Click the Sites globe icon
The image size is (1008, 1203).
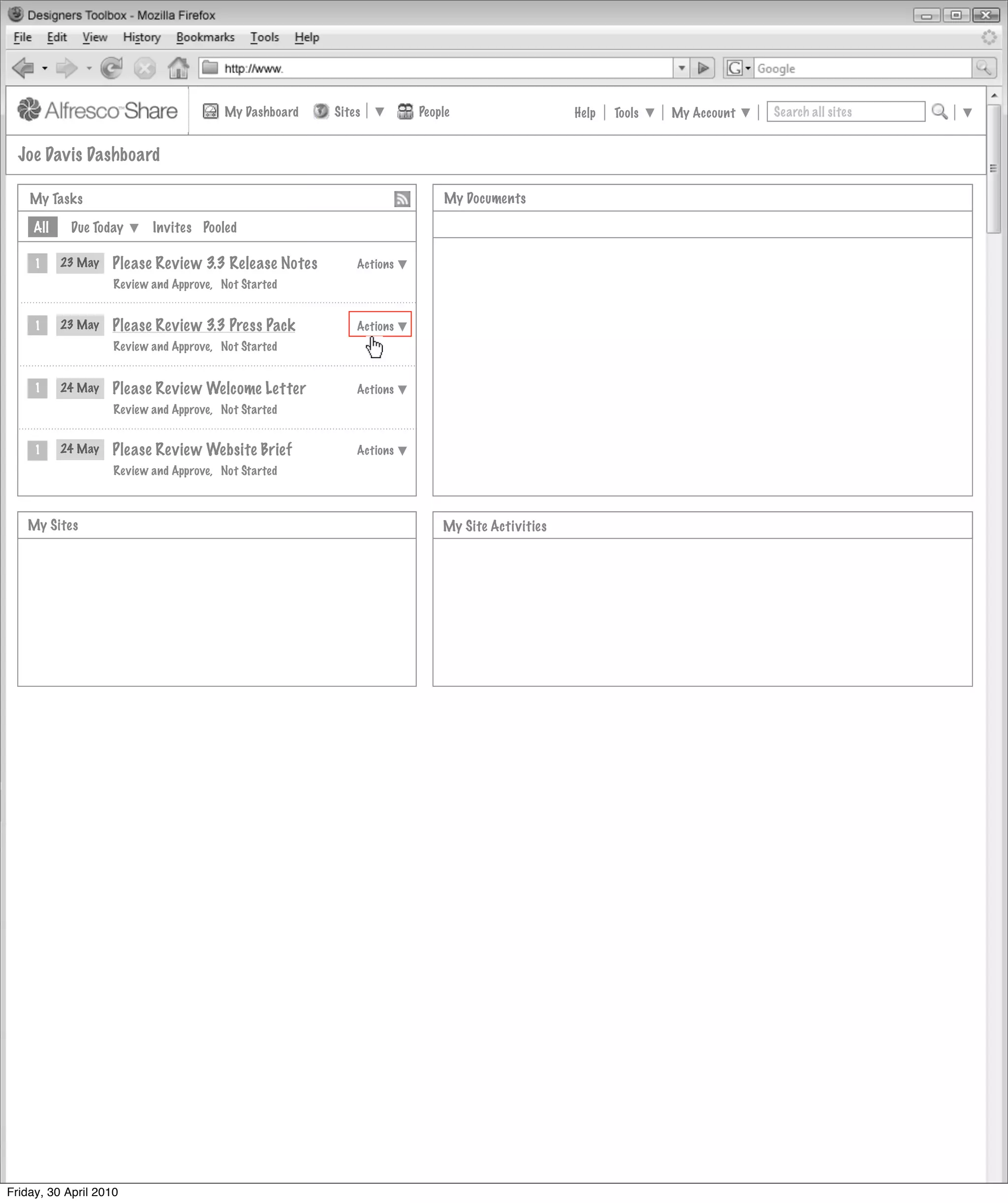coord(321,111)
